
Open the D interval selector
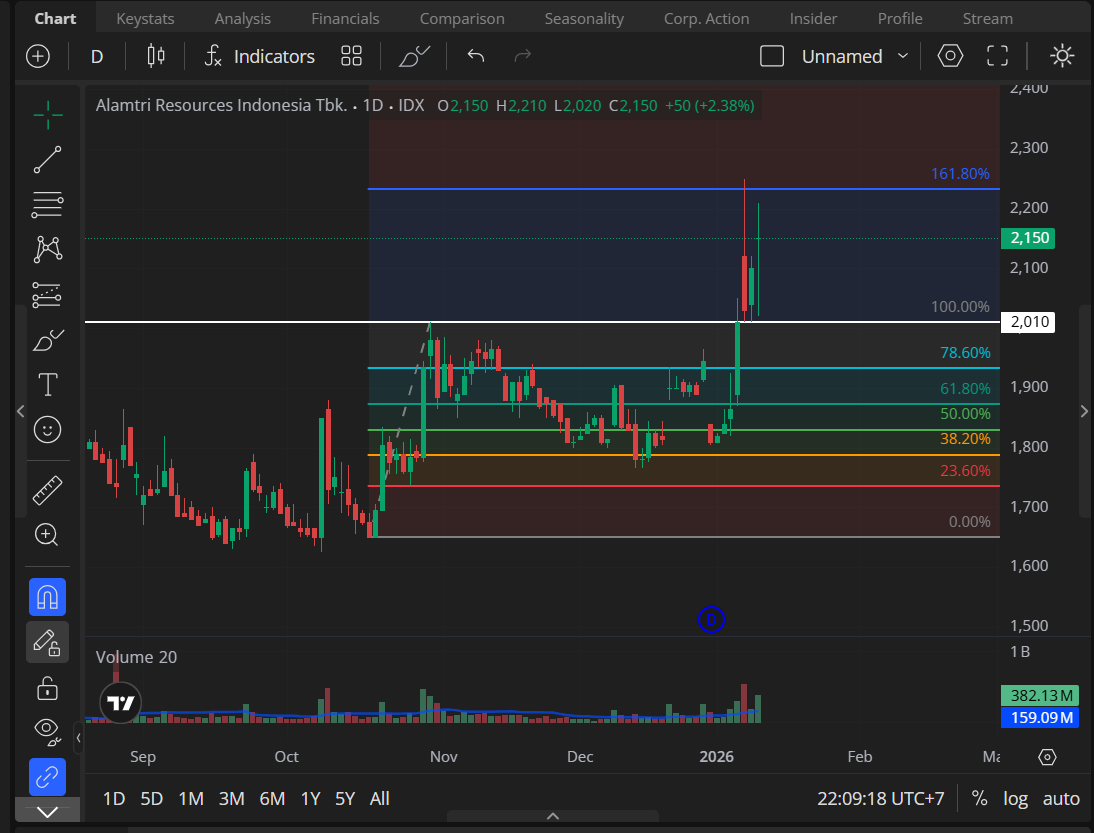97,57
